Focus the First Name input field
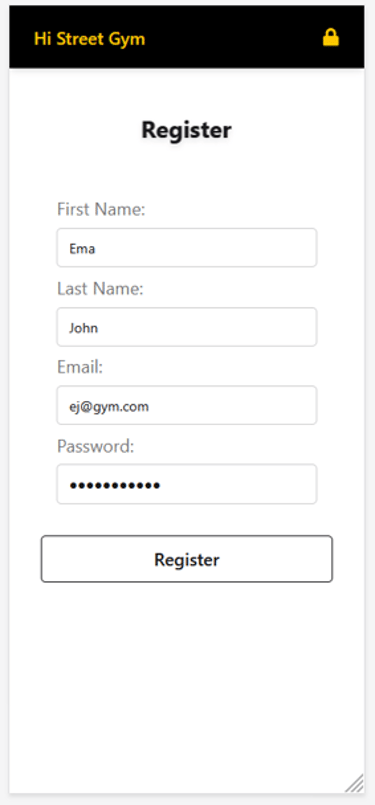375x805 pixels. click(x=186, y=247)
